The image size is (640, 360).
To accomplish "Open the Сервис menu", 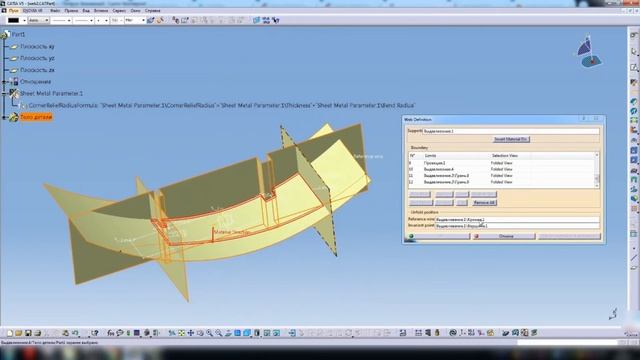I will click(119, 11).
